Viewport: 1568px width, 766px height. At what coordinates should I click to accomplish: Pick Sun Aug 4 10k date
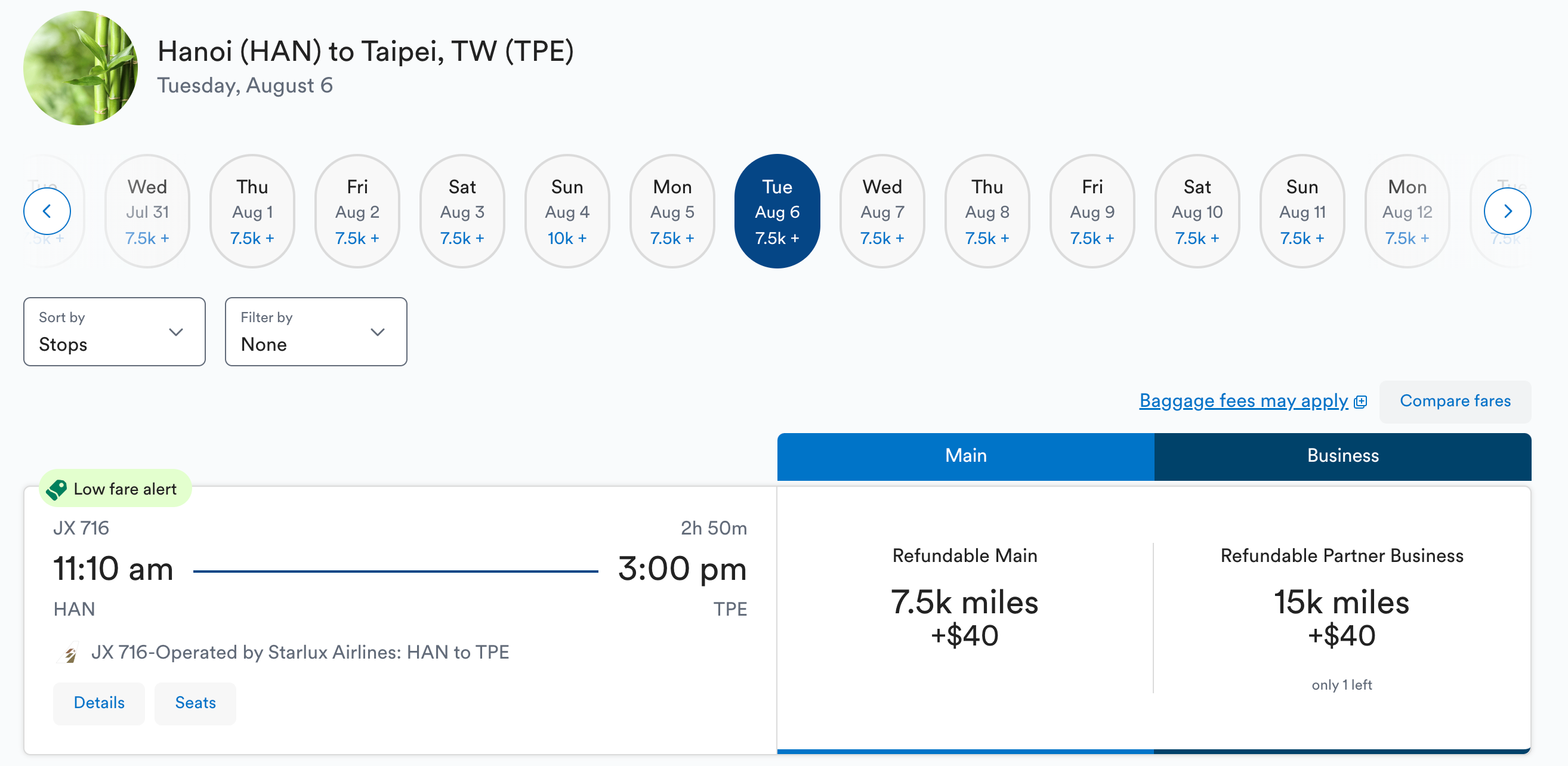(567, 211)
